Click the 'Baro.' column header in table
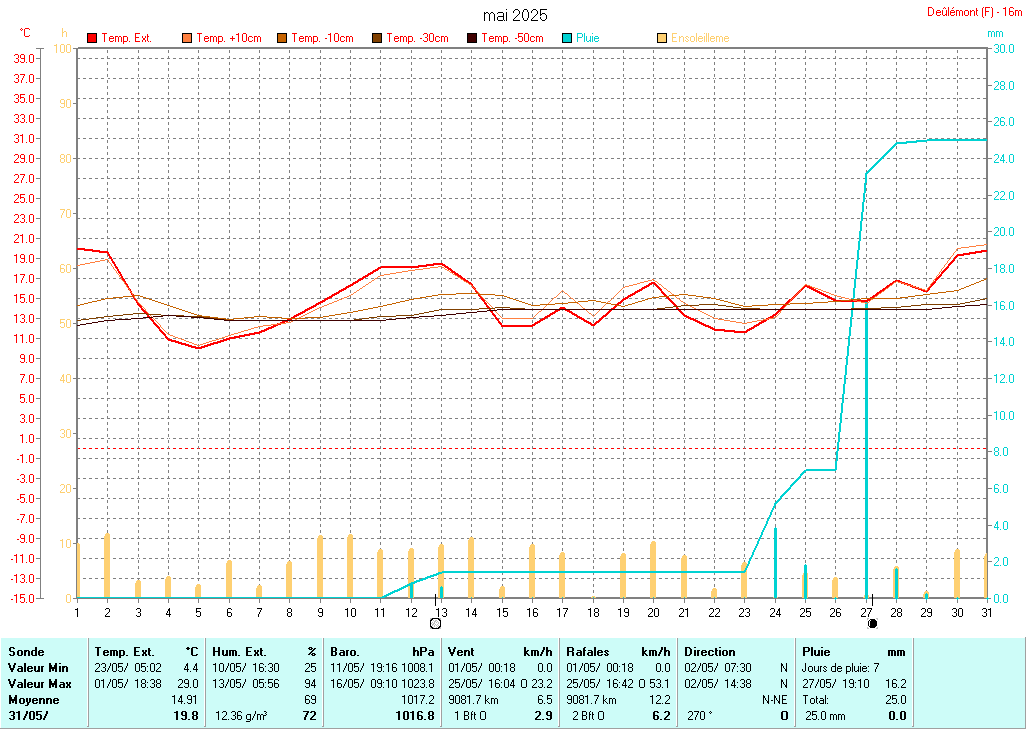The width and height of the screenshot is (1026, 729). coord(345,651)
